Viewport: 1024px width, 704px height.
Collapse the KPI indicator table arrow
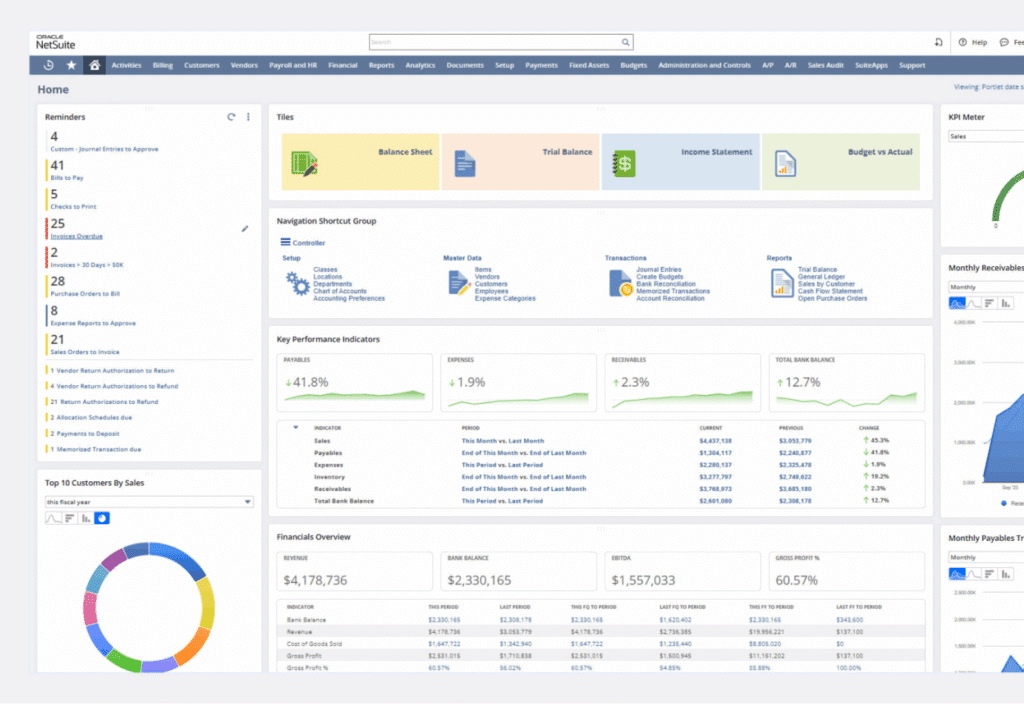(295, 427)
